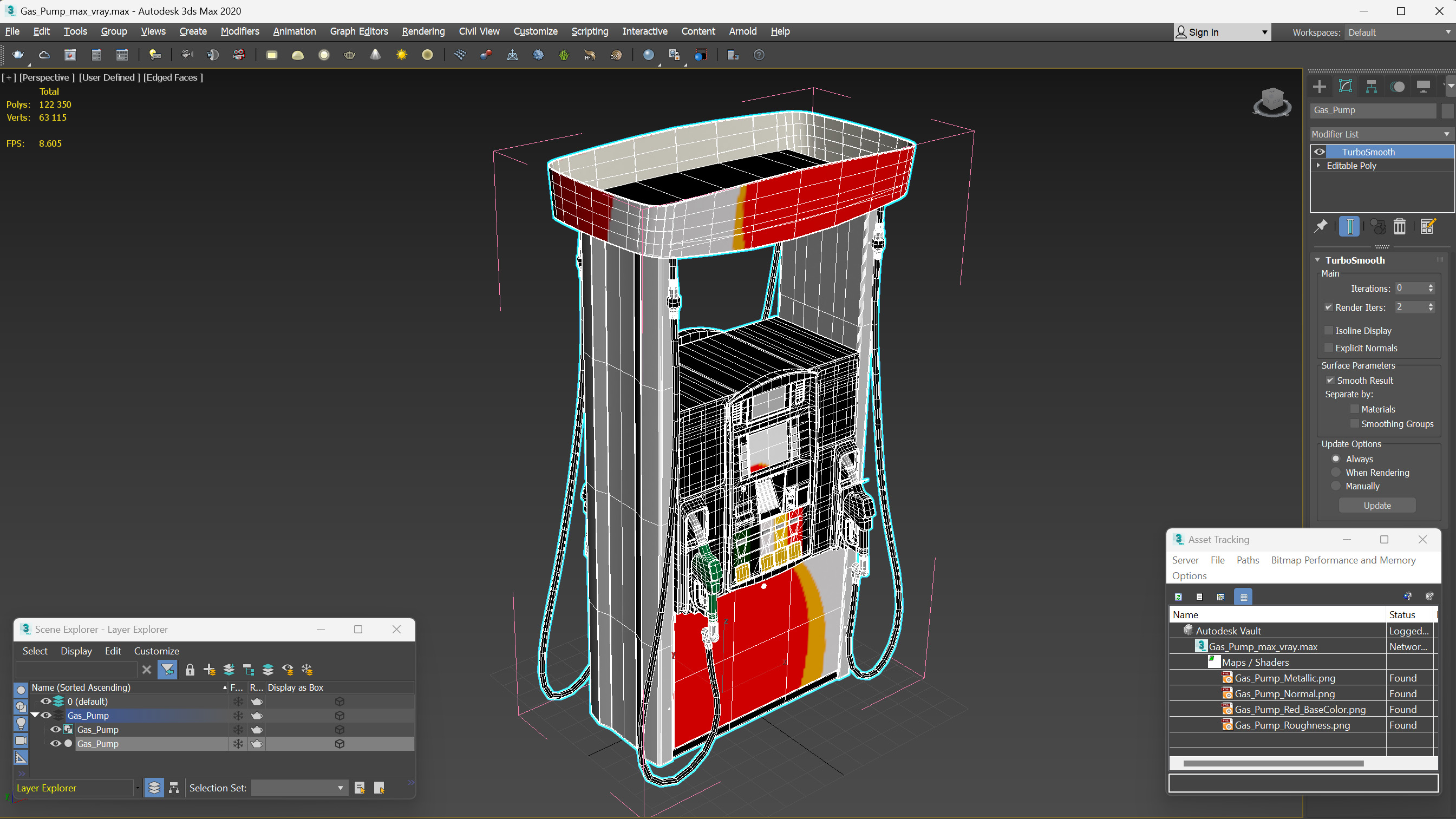1456x819 pixels.
Task: Click the cloud render icon in toolbar
Action: [44, 55]
